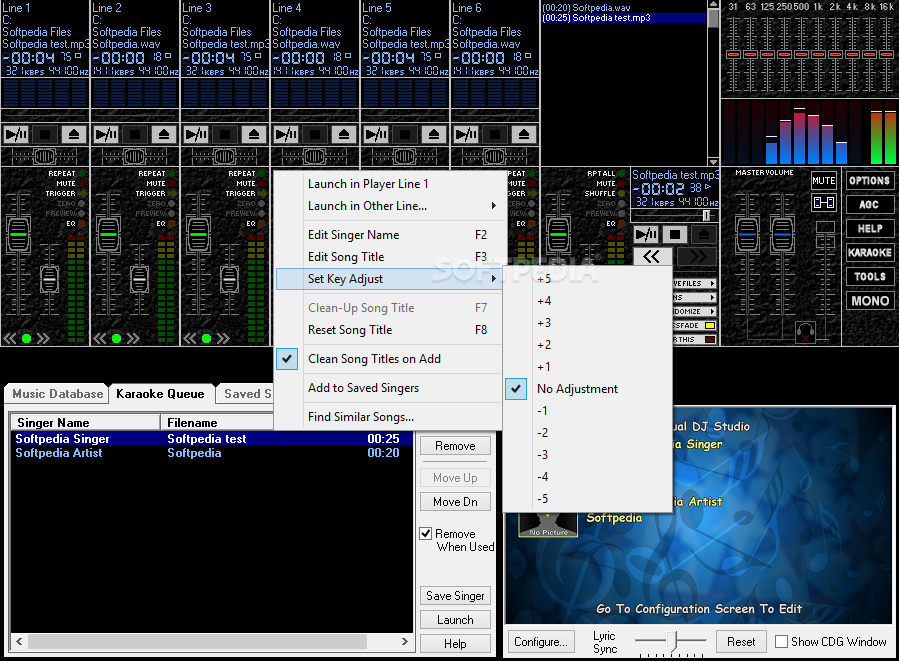Turn on SHUFFLE for the playlist player
This screenshot has height=661, width=899.
[622, 194]
